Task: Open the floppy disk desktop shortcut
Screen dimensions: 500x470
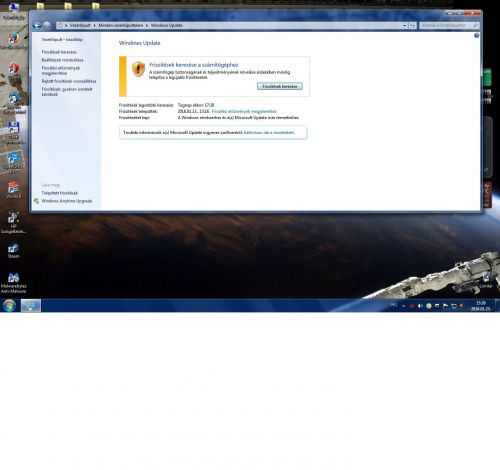Action: (x=13, y=127)
